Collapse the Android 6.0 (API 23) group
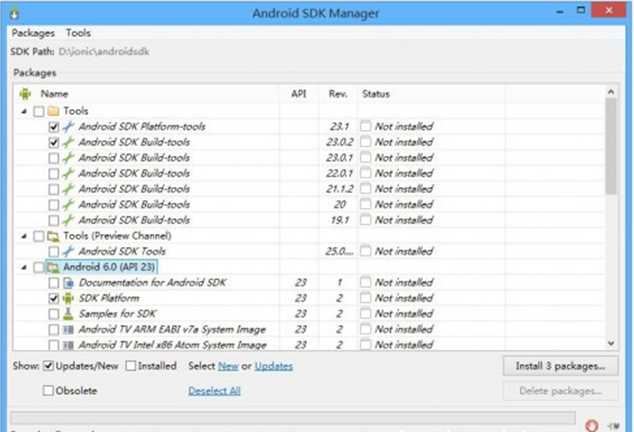The width and height of the screenshot is (634, 432). pos(24,267)
